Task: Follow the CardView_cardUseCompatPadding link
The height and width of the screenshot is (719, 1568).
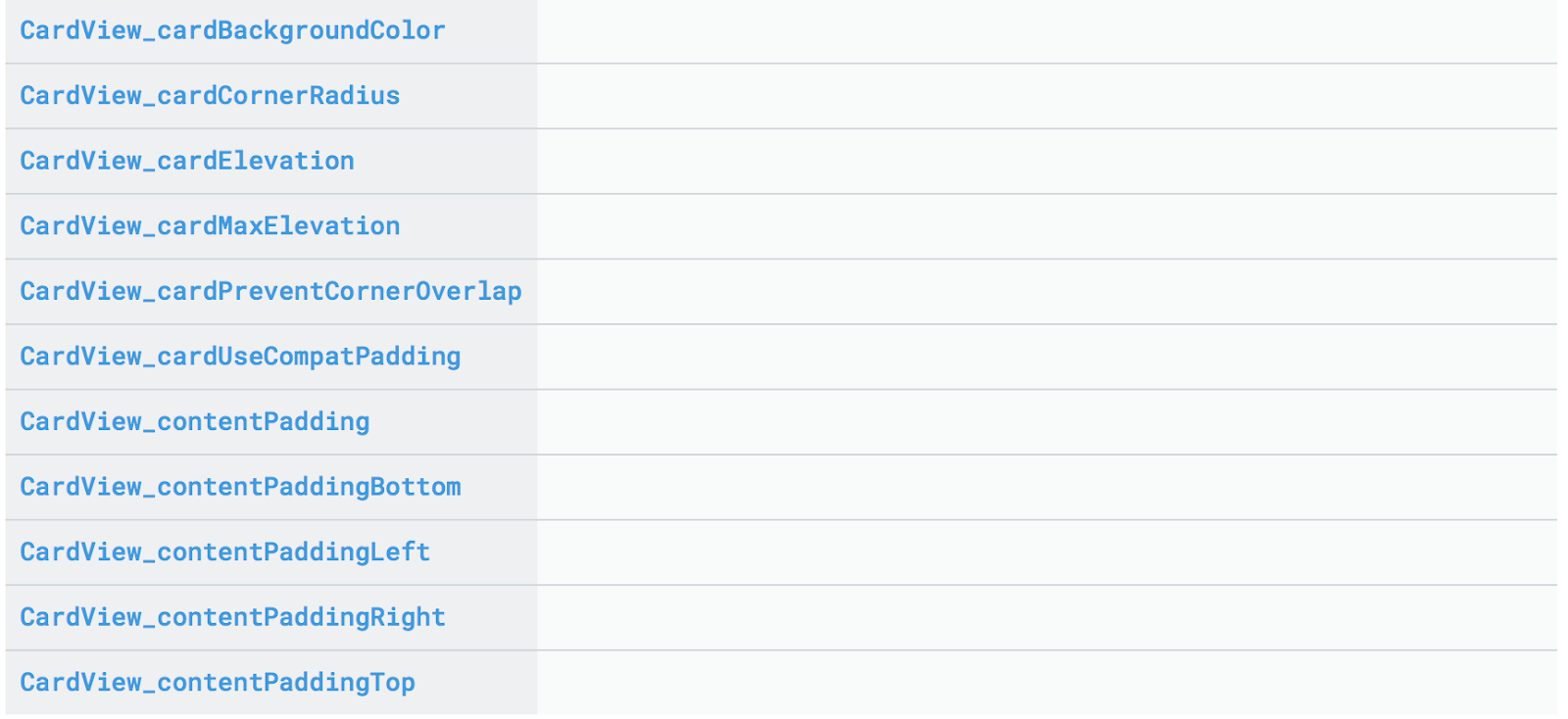Action: [x=240, y=357]
